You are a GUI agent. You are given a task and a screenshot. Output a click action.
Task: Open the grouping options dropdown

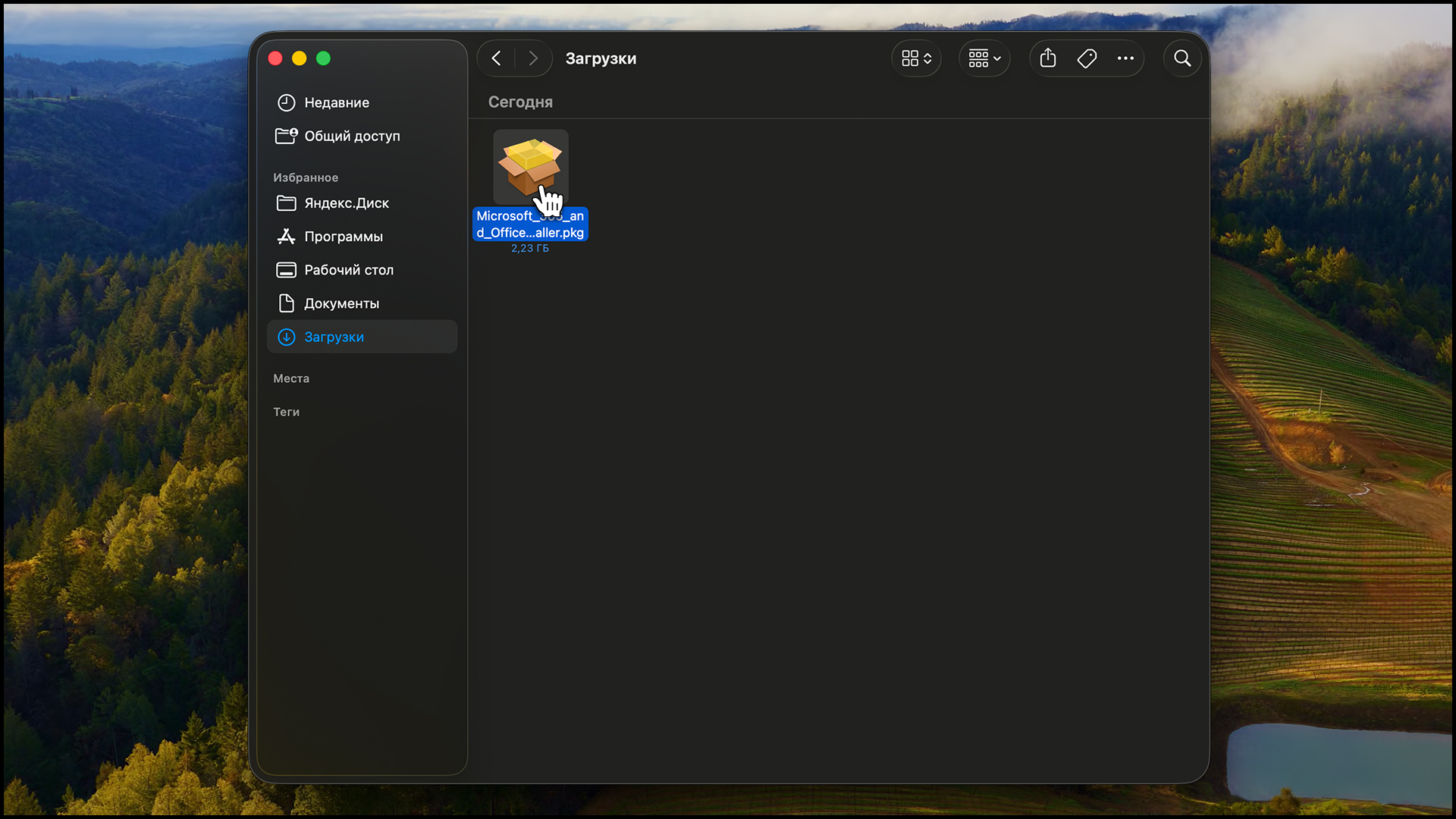point(984,58)
